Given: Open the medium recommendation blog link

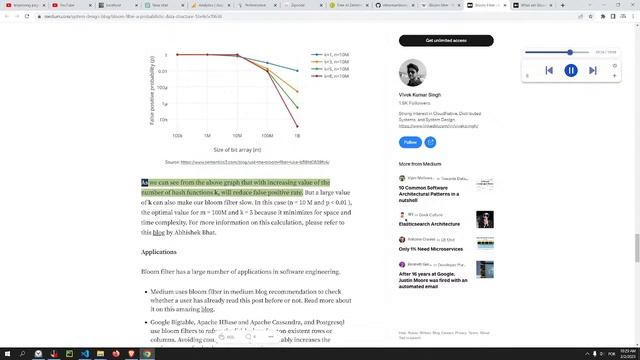Looking at the screenshot, I should click(207, 309).
